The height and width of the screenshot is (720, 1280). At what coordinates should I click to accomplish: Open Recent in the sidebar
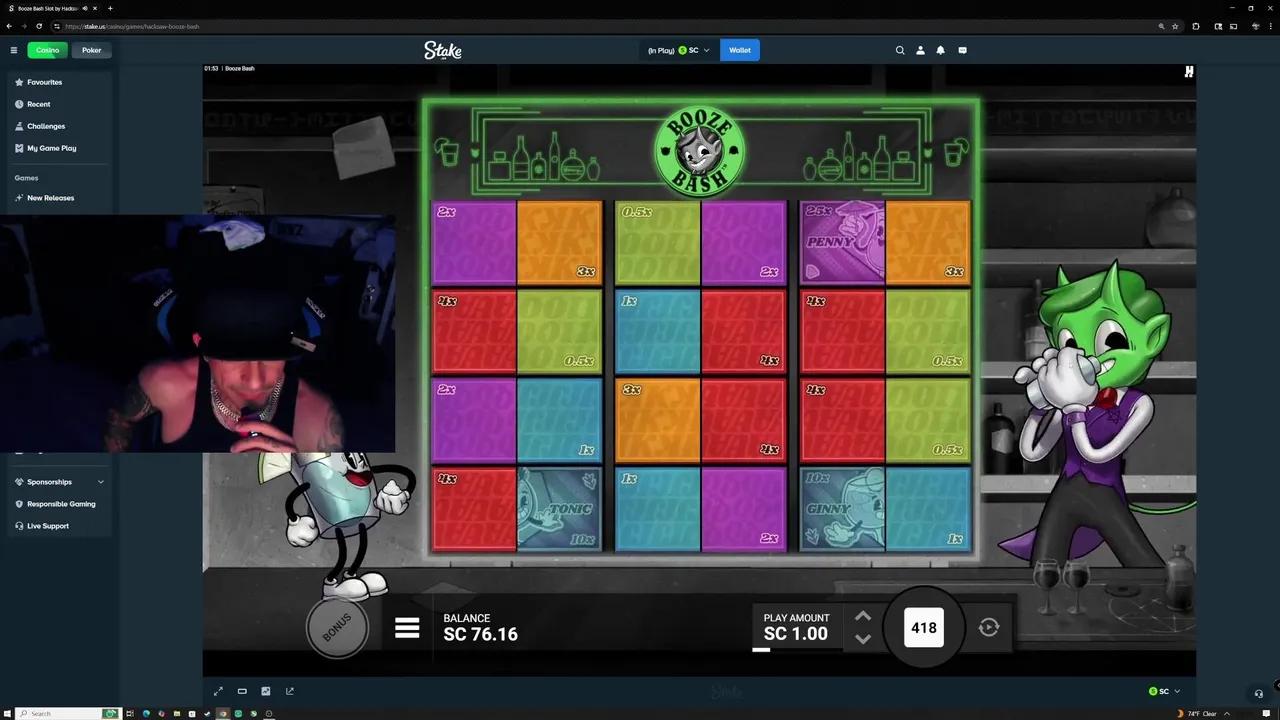(60, 104)
